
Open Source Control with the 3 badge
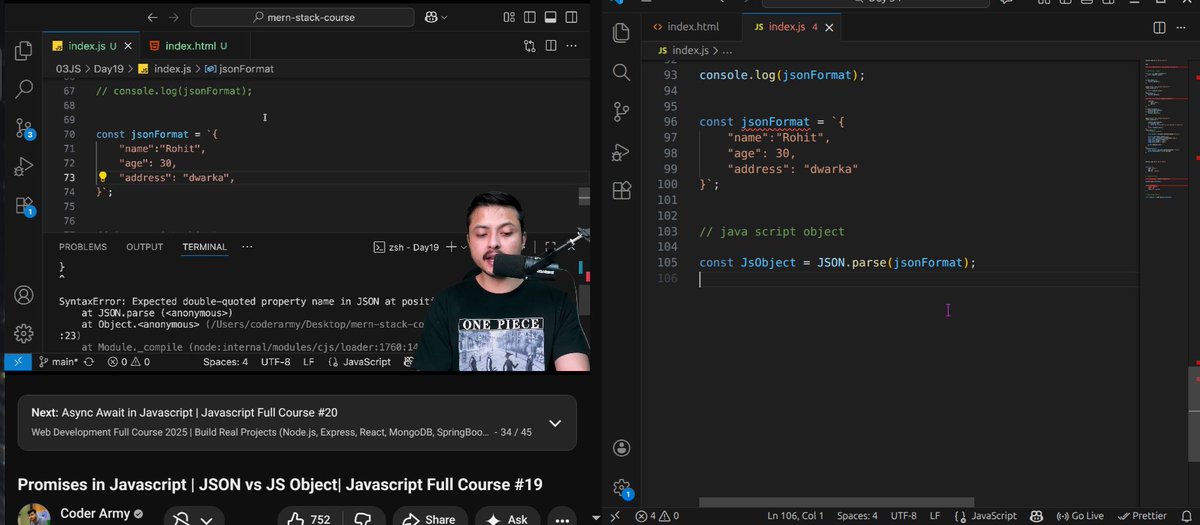tap(25, 128)
